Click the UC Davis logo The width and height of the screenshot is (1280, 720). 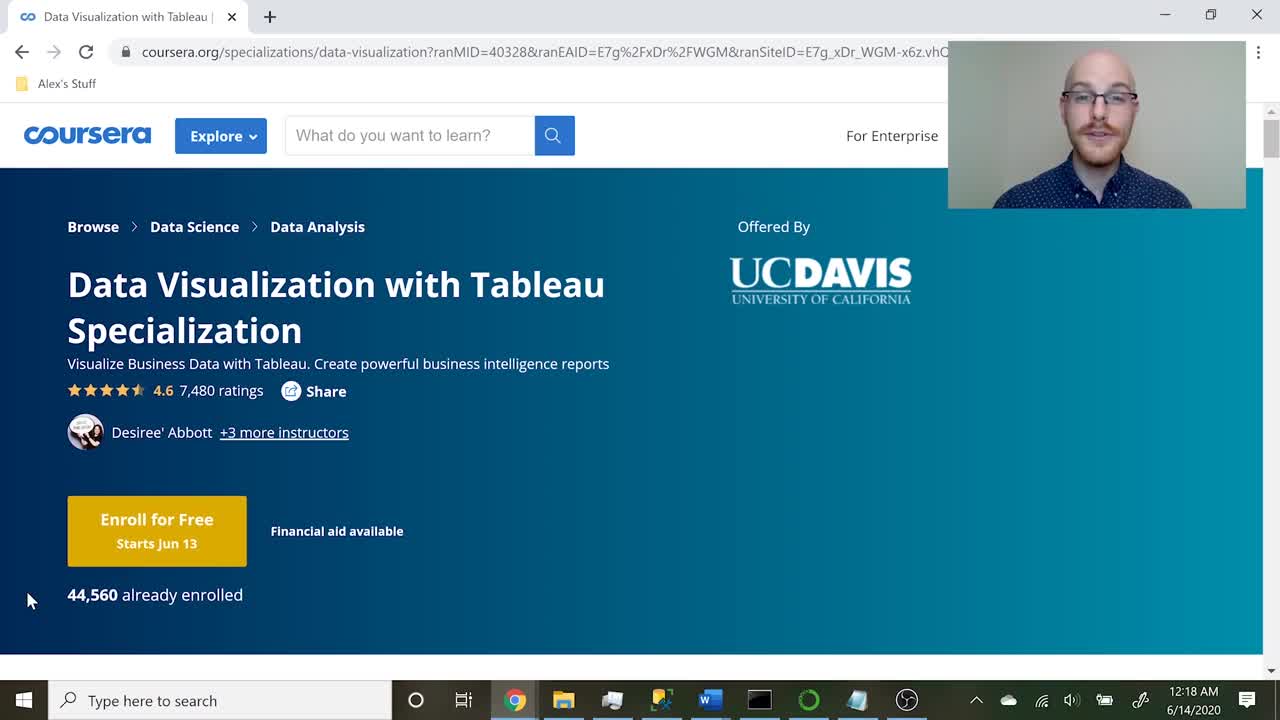(x=820, y=281)
